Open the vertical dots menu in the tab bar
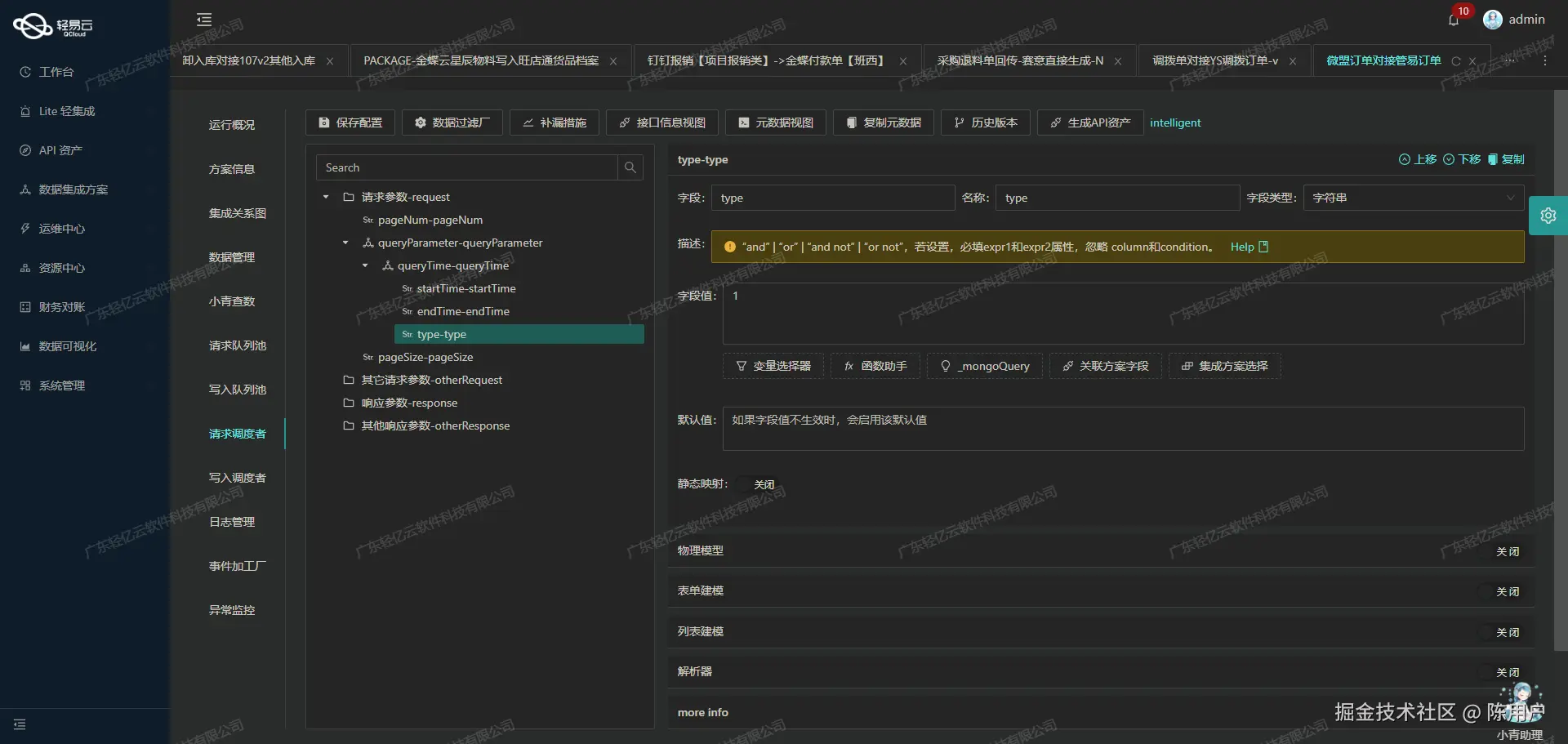 tap(1545, 61)
